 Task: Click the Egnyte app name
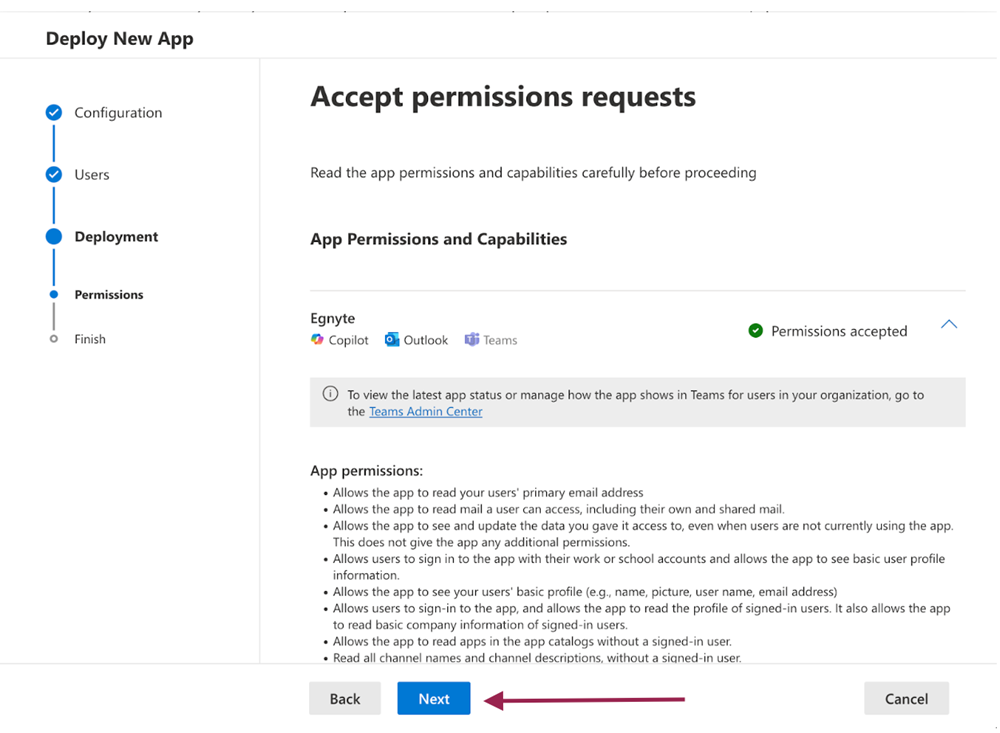(333, 318)
